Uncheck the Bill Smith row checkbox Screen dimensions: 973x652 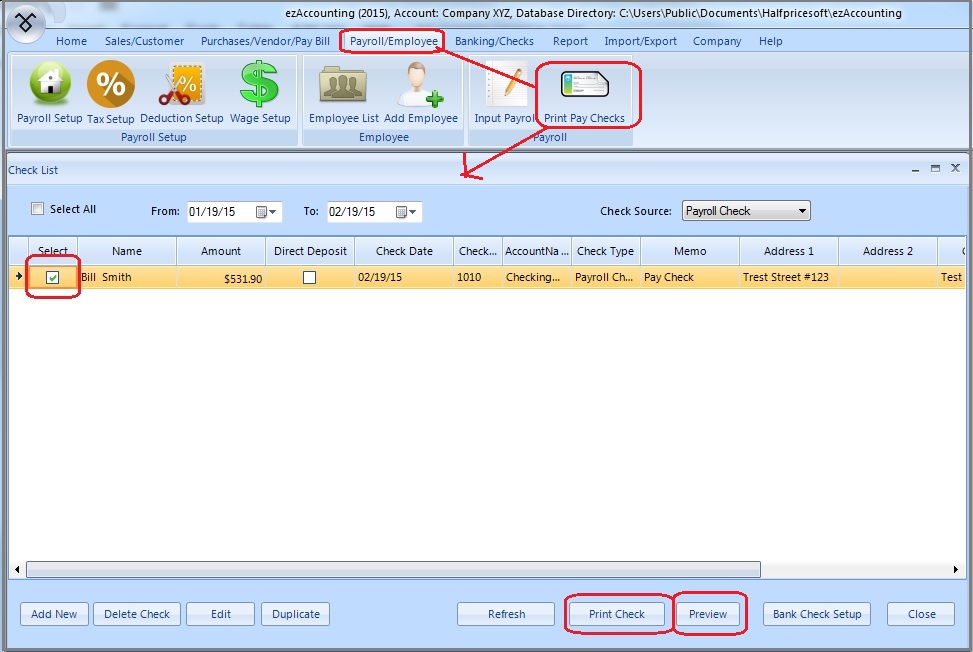[x=53, y=278]
